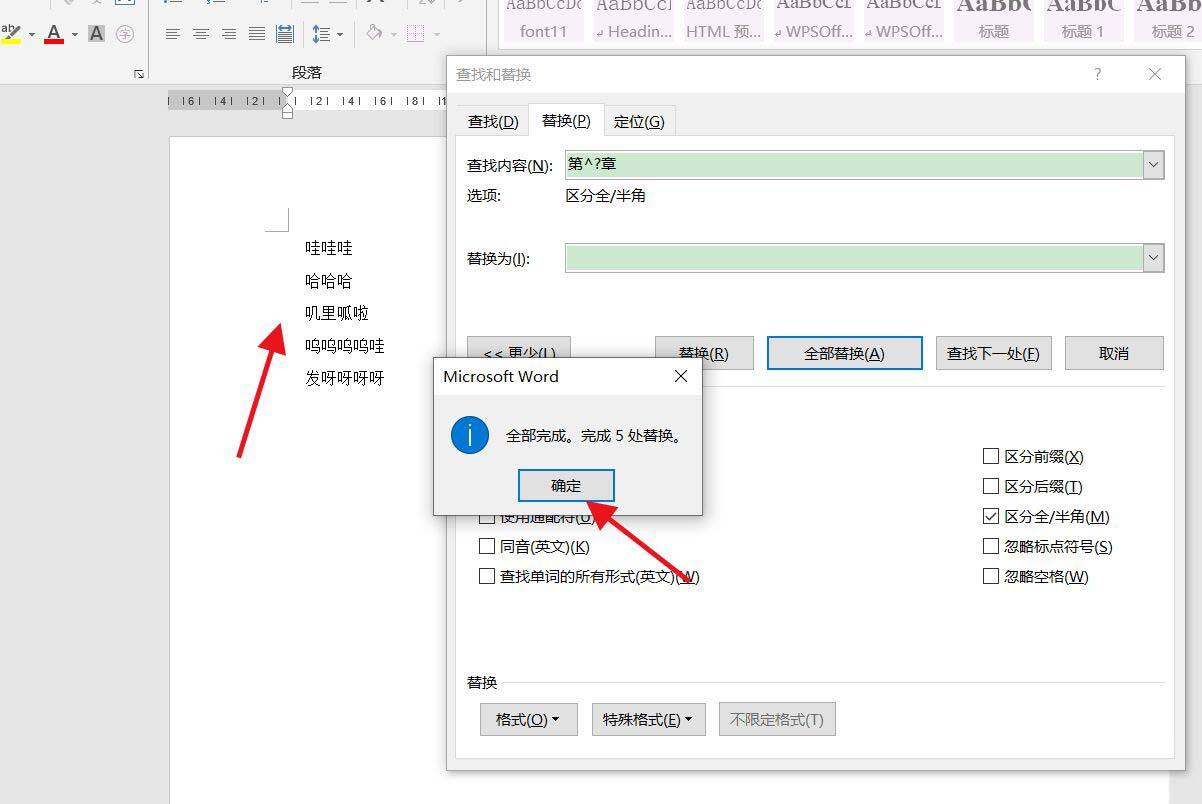The height and width of the screenshot is (804, 1202).
Task: Open the shading color dropdown arrow
Action: [x=393, y=35]
